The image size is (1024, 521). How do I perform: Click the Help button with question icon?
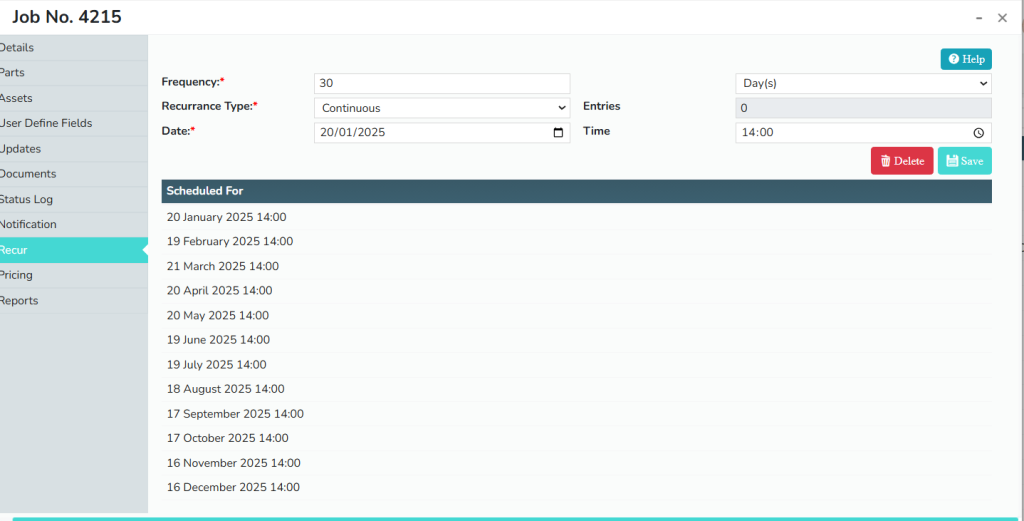pyautogui.click(x=966, y=59)
